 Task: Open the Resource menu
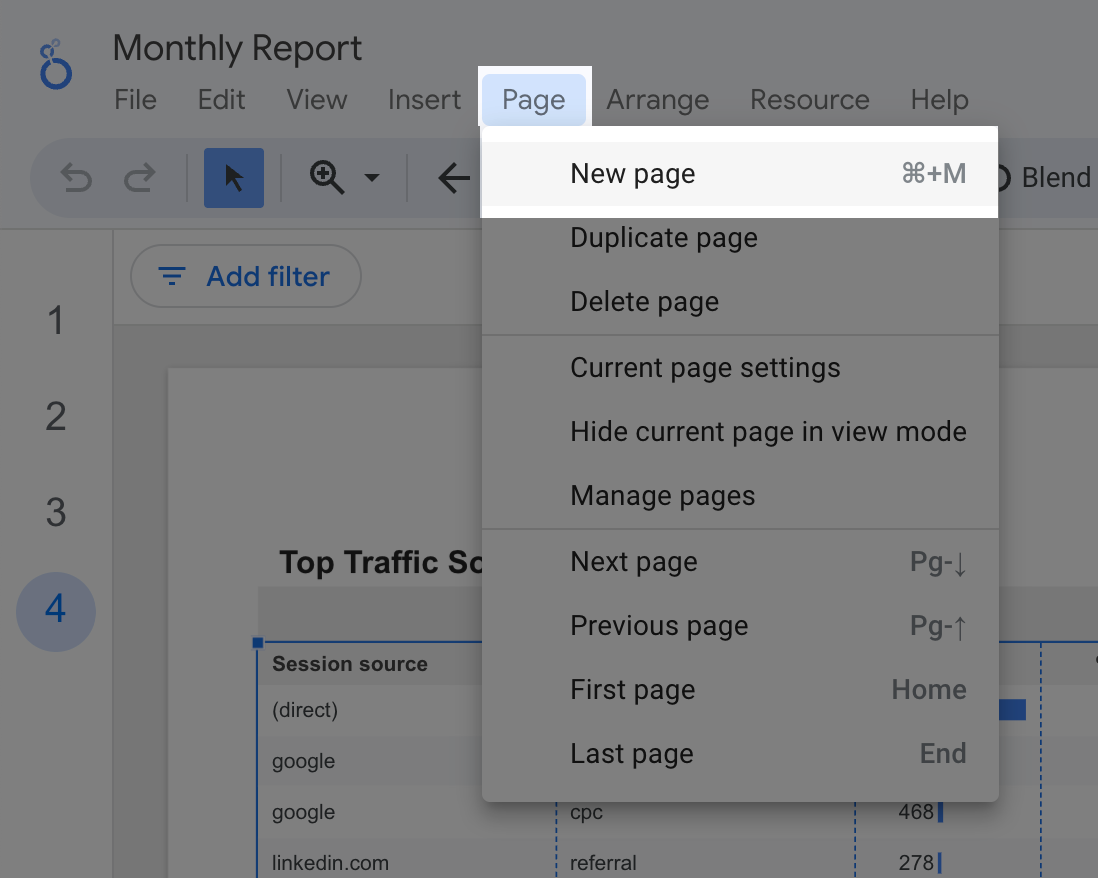pos(809,99)
